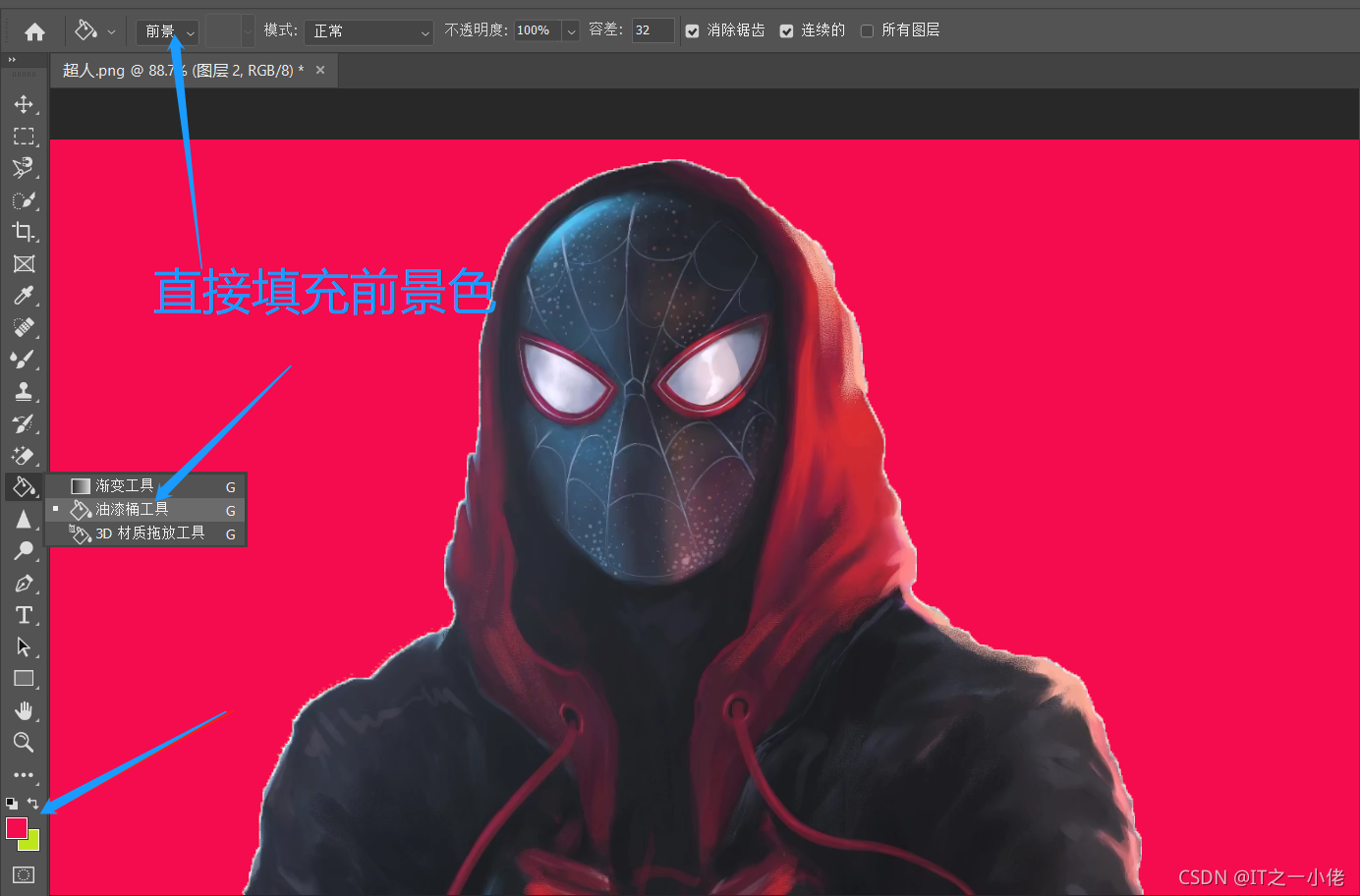Select the 超人.png document tab

coord(194,71)
